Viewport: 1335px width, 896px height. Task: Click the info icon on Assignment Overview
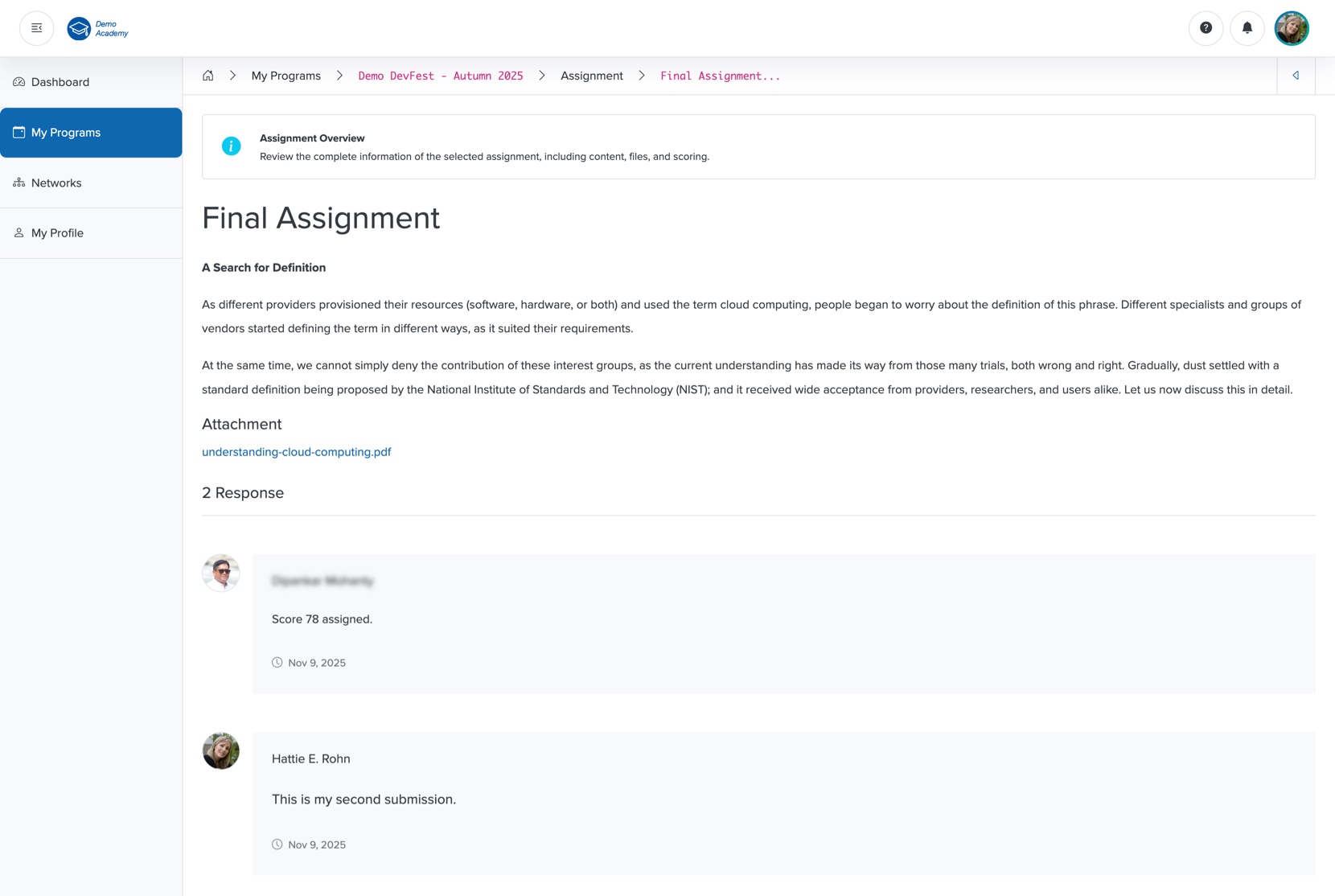[x=231, y=146]
